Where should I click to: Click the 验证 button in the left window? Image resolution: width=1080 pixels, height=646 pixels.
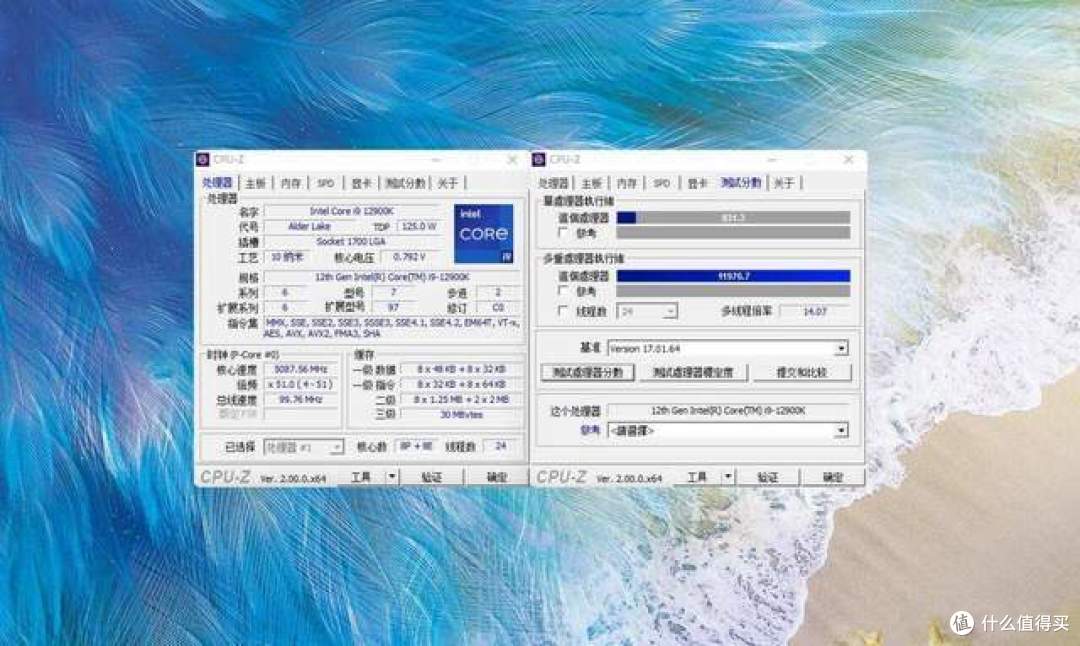pos(431,477)
